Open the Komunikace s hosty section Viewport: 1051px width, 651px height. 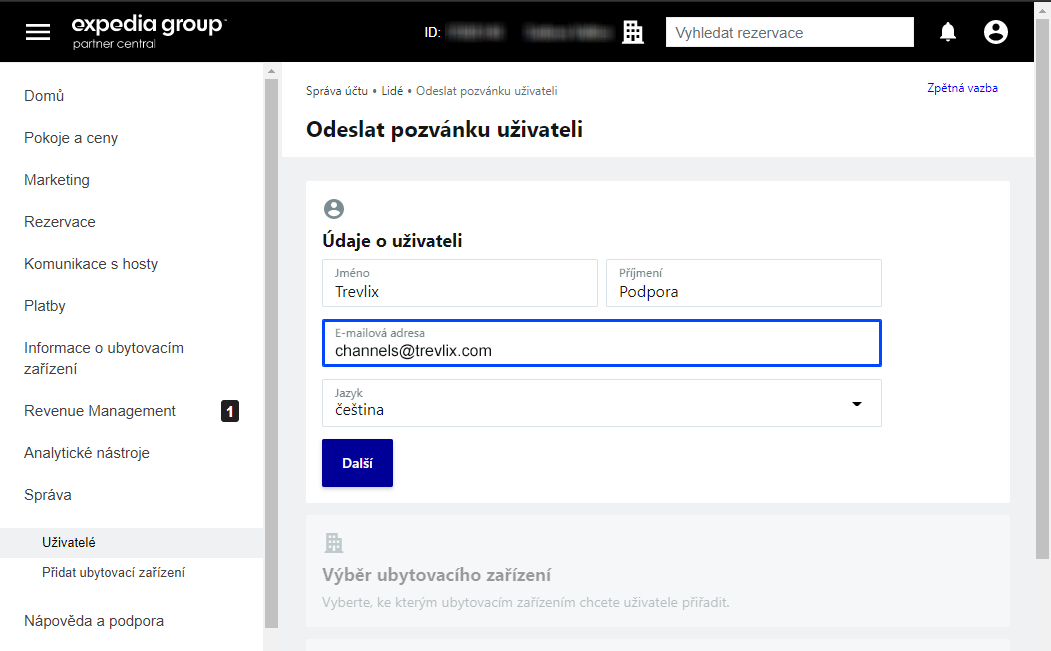90,263
